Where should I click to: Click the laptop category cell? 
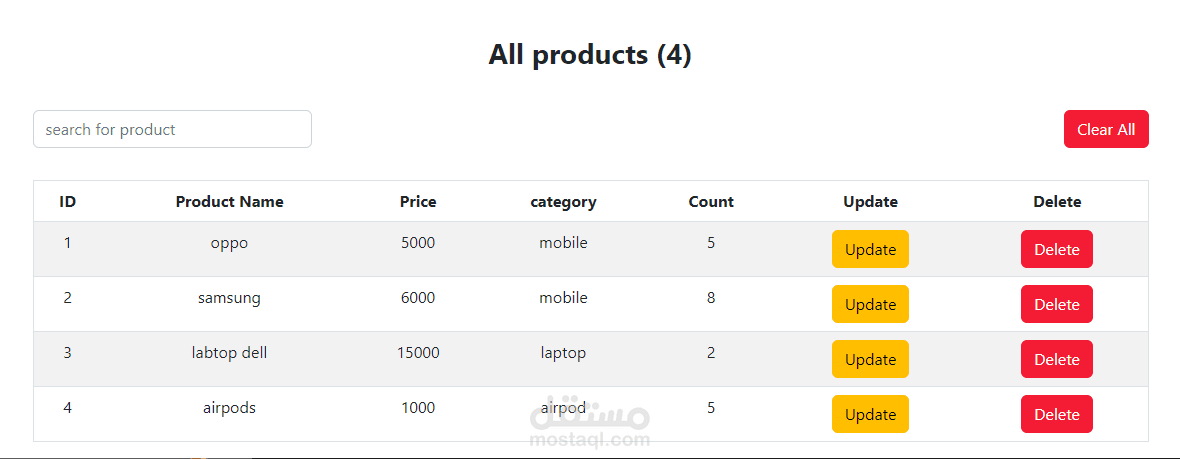pos(563,353)
